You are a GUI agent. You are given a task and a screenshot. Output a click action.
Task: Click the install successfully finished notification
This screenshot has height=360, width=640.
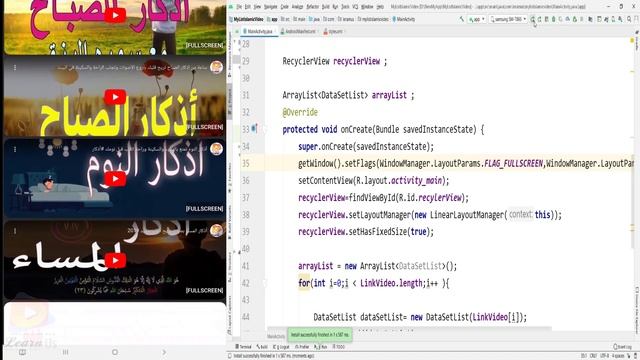[320, 335]
